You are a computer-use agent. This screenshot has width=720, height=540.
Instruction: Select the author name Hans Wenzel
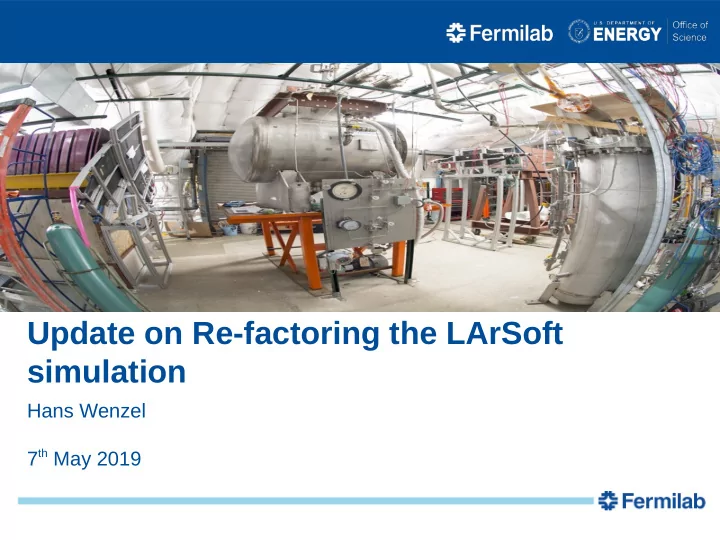[x=86, y=411]
